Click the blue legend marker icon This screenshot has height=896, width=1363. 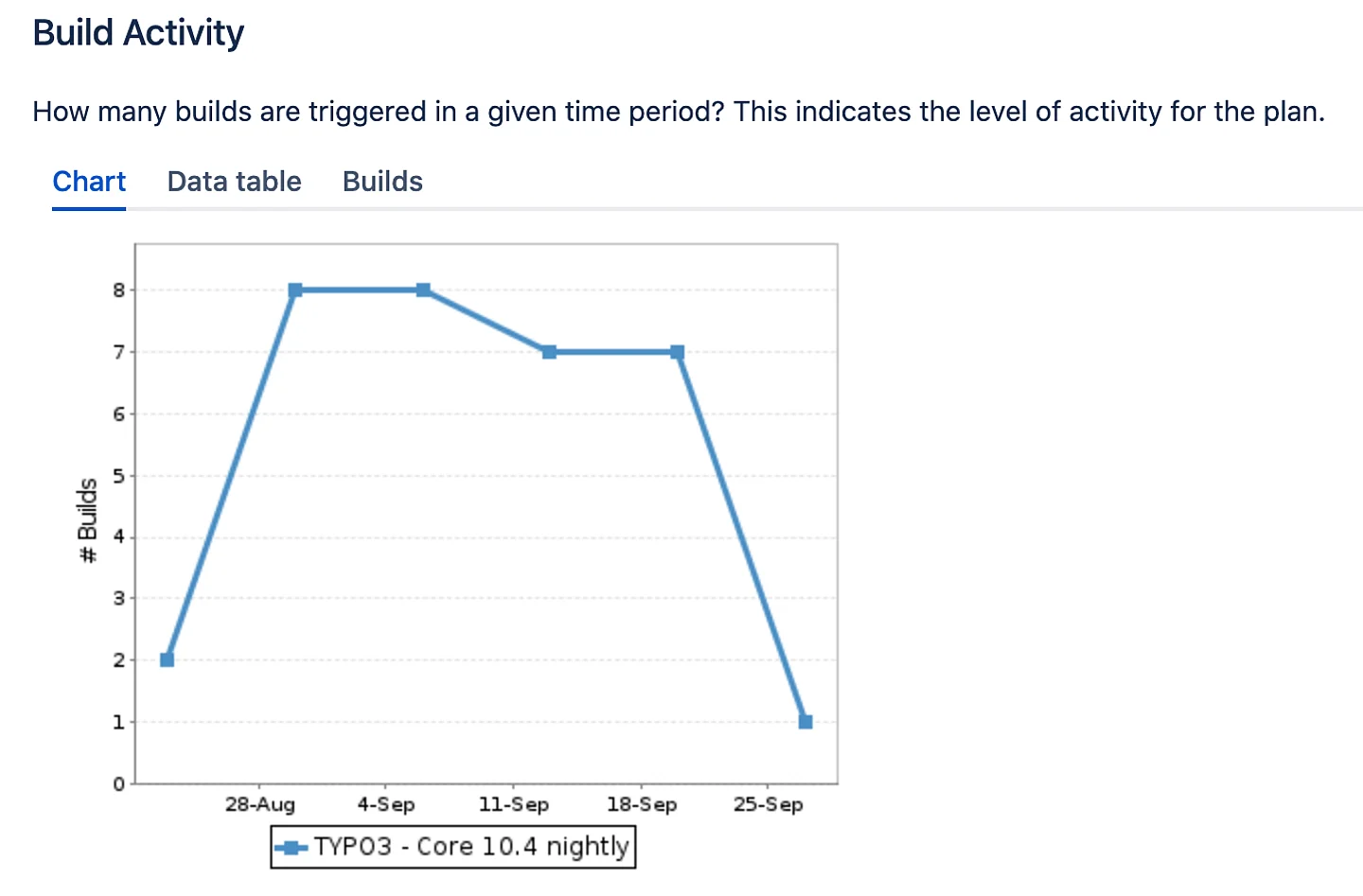coord(292,848)
